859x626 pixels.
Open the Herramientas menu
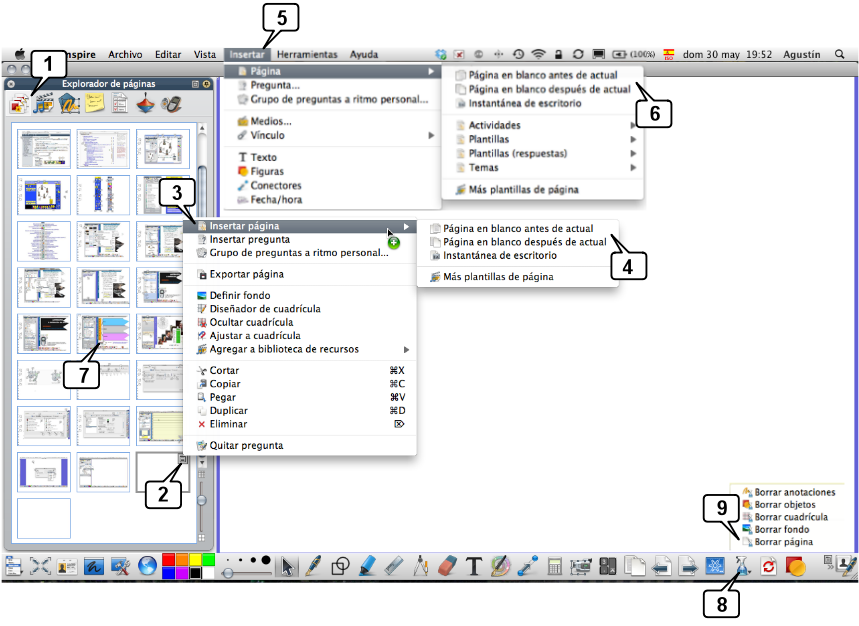tap(307, 54)
